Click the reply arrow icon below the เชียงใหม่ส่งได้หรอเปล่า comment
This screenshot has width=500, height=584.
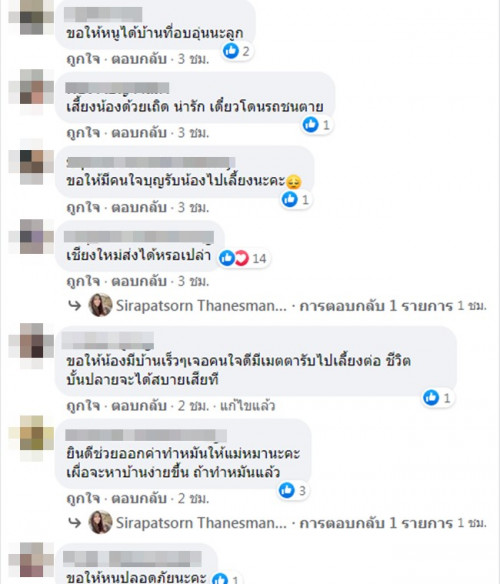click(75, 305)
